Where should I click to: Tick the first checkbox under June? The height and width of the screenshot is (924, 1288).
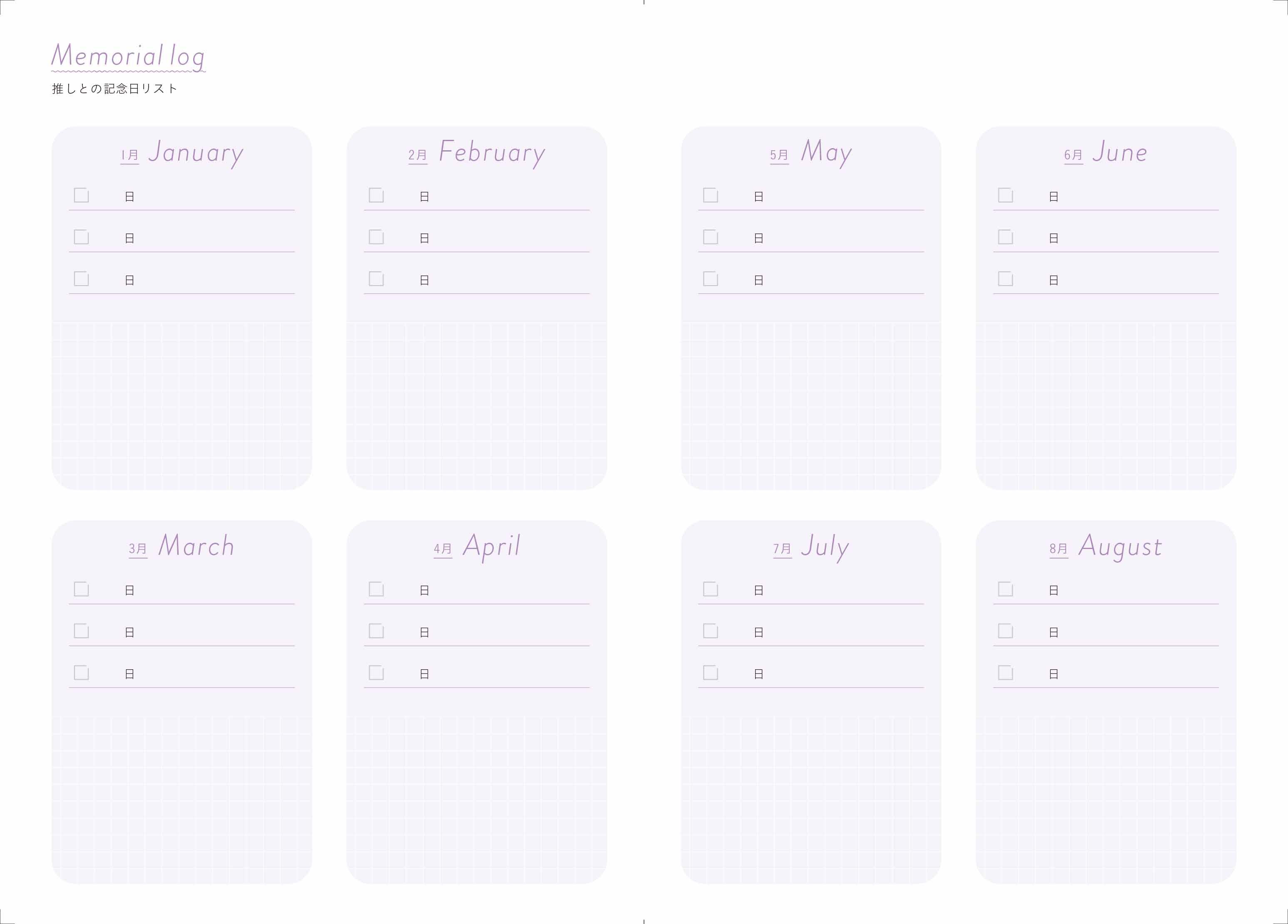click(x=1005, y=195)
